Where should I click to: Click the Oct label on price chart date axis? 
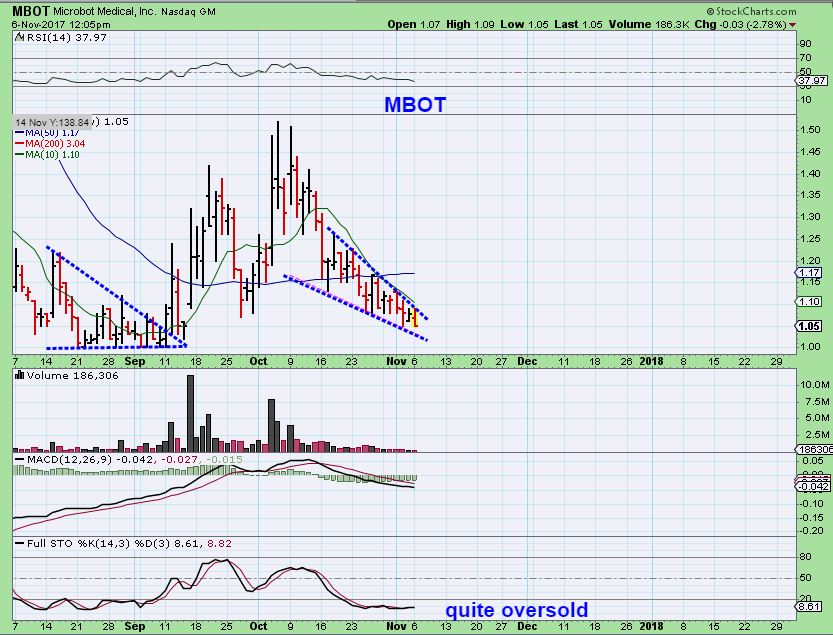pyautogui.click(x=258, y=361)
